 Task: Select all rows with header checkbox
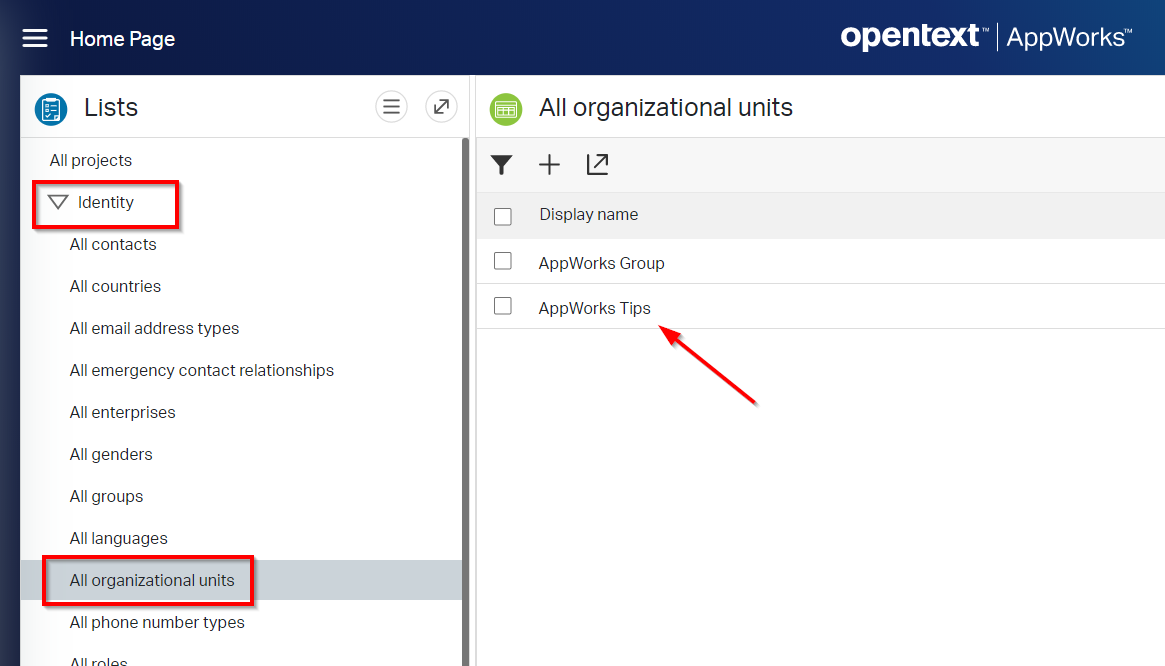503,216
